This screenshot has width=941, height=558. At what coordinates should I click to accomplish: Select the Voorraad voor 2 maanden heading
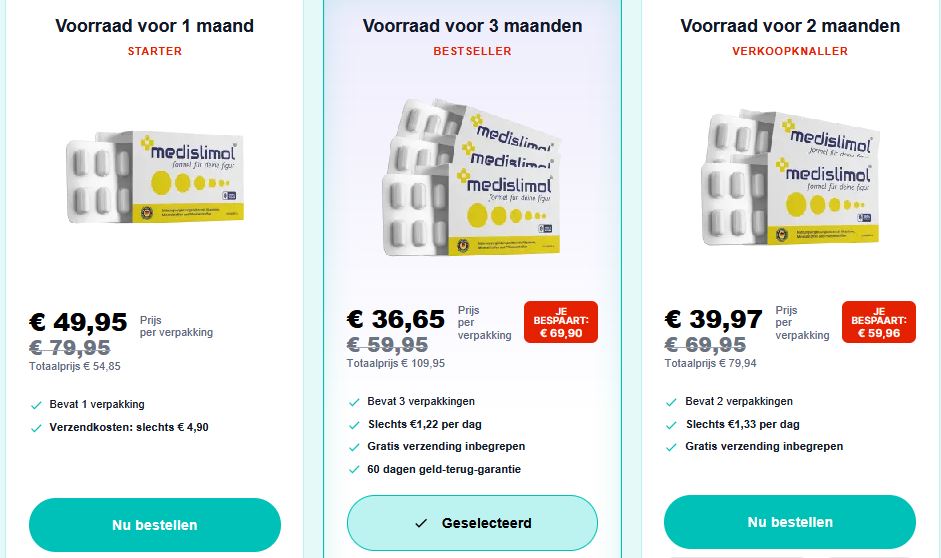click(x=790, y=26)
